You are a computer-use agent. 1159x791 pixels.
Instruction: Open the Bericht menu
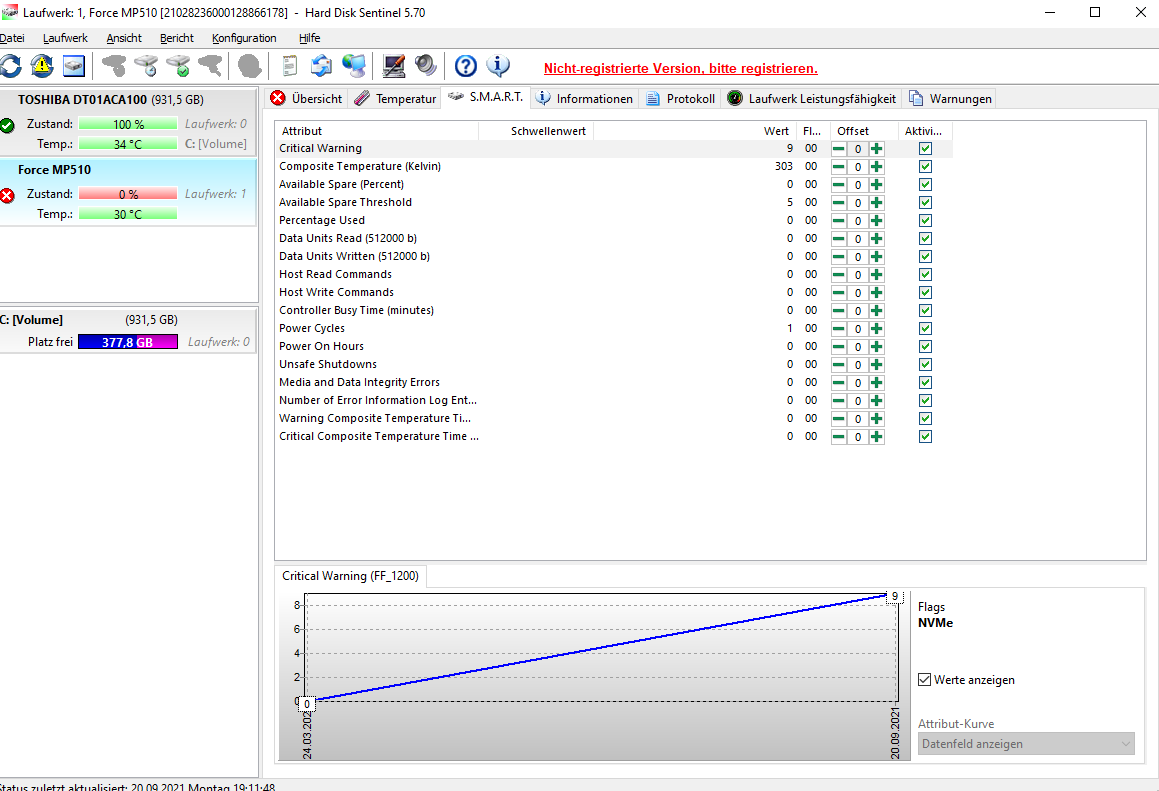[177, 38]
